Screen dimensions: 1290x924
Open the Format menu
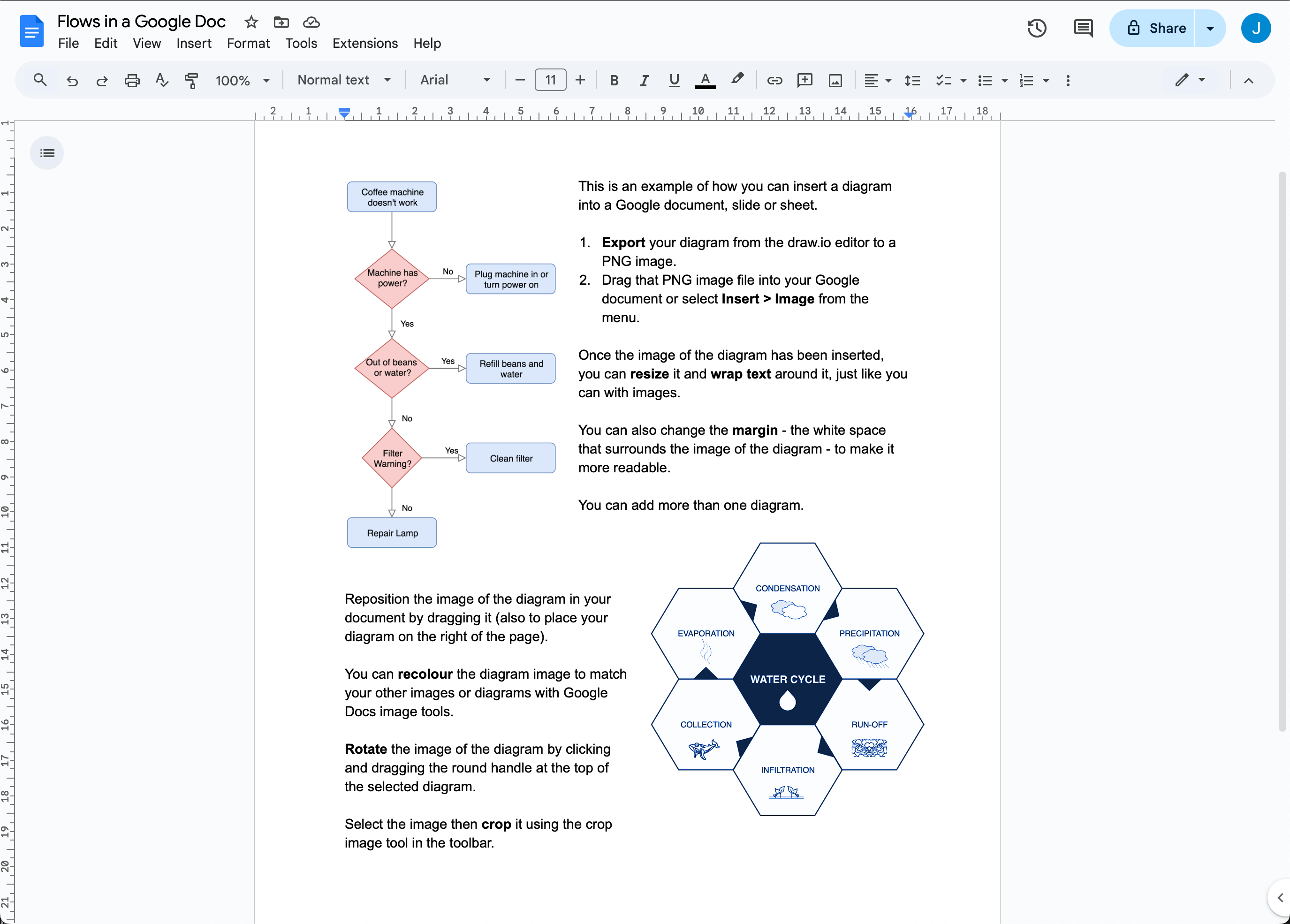click(248, 43)
